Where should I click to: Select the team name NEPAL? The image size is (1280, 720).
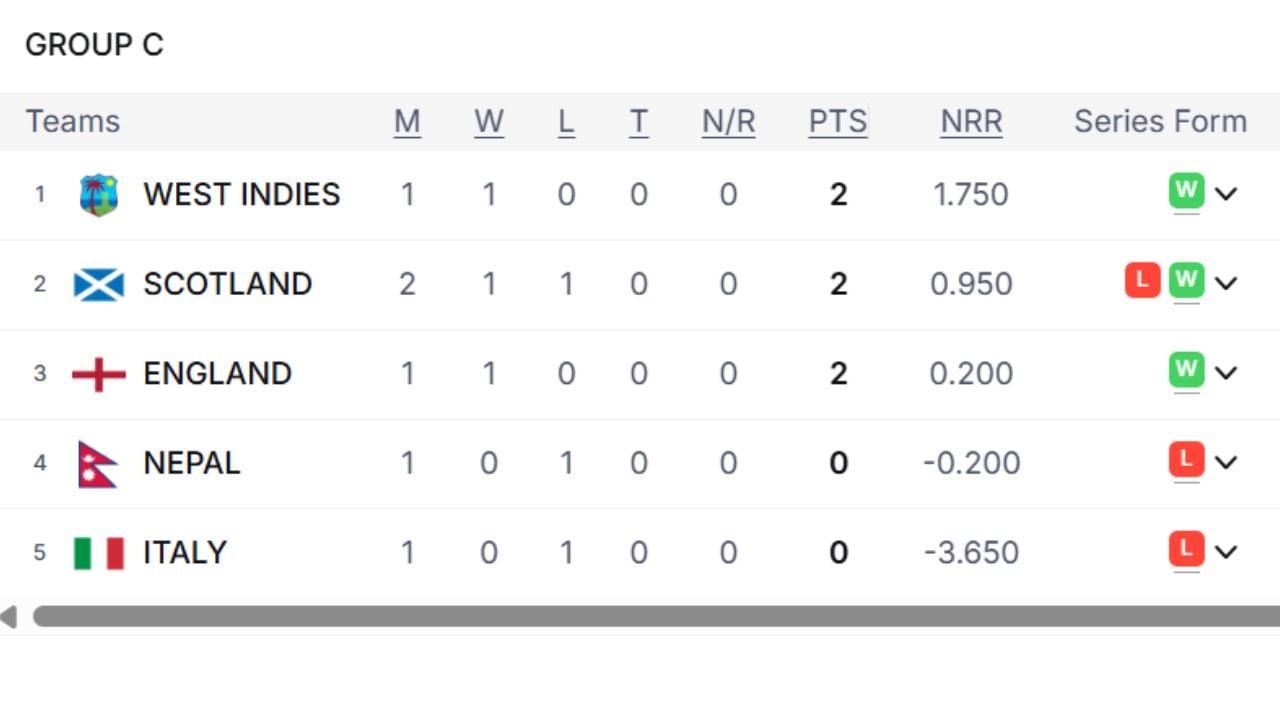(191, 463)
